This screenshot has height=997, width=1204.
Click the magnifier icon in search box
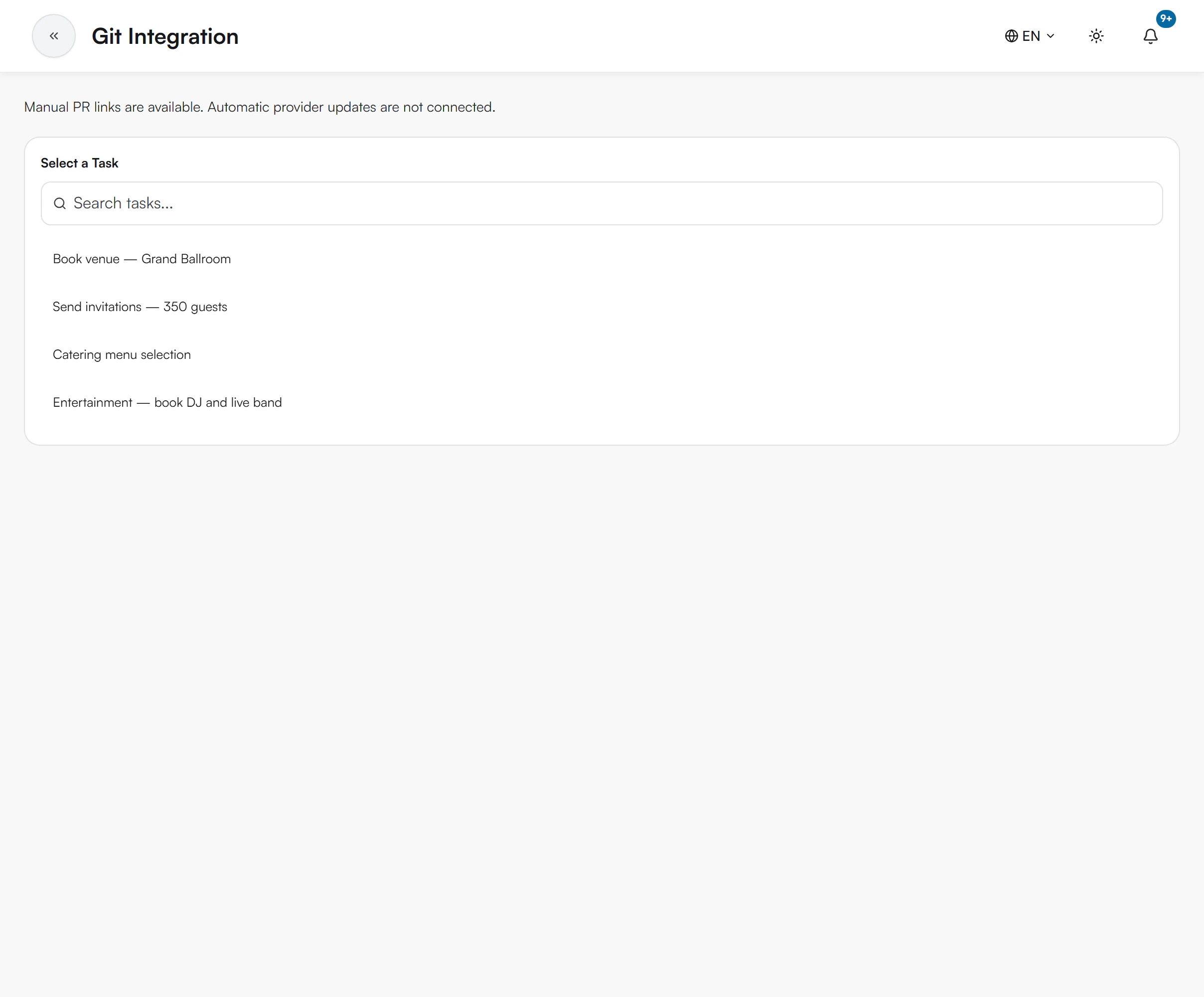point(60,204)
